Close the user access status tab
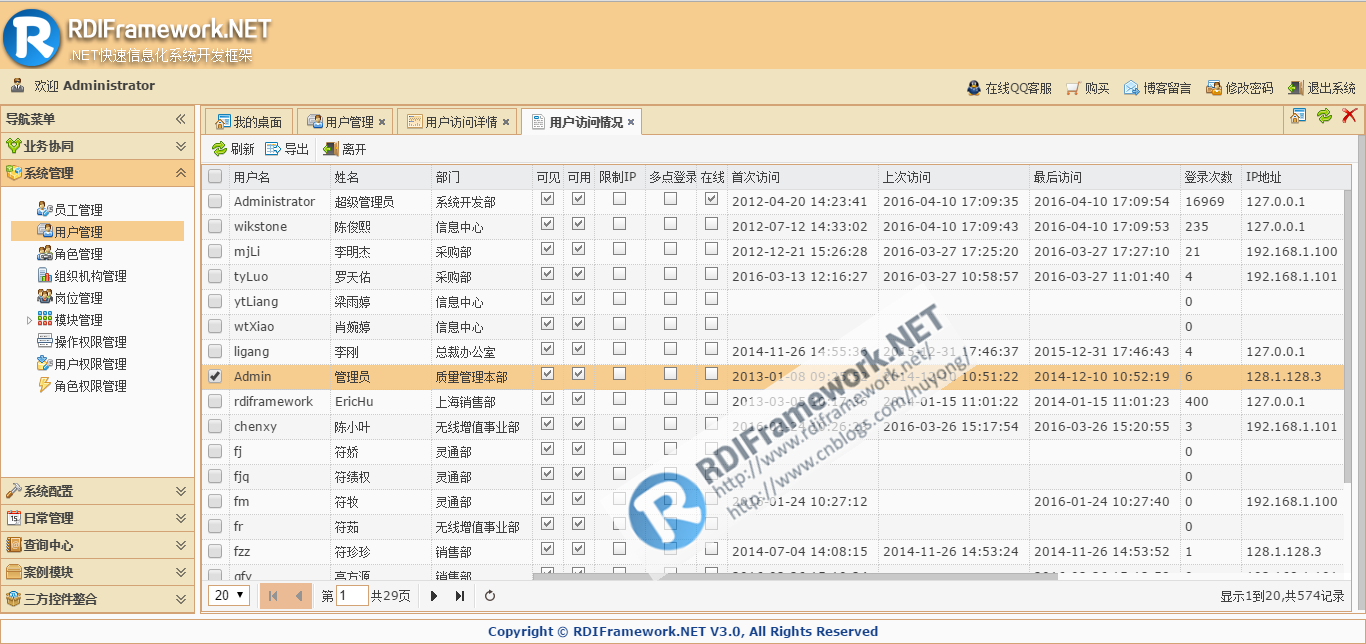 (x=630, y=122)
